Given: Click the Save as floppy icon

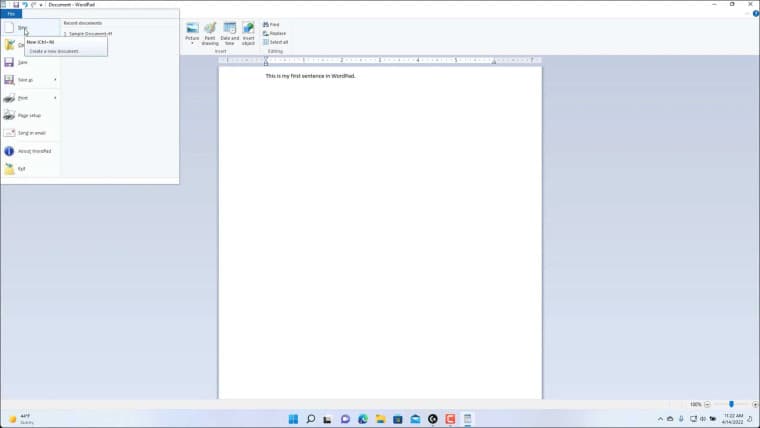Looking at the screenshot, I should (x=9, y=80).
